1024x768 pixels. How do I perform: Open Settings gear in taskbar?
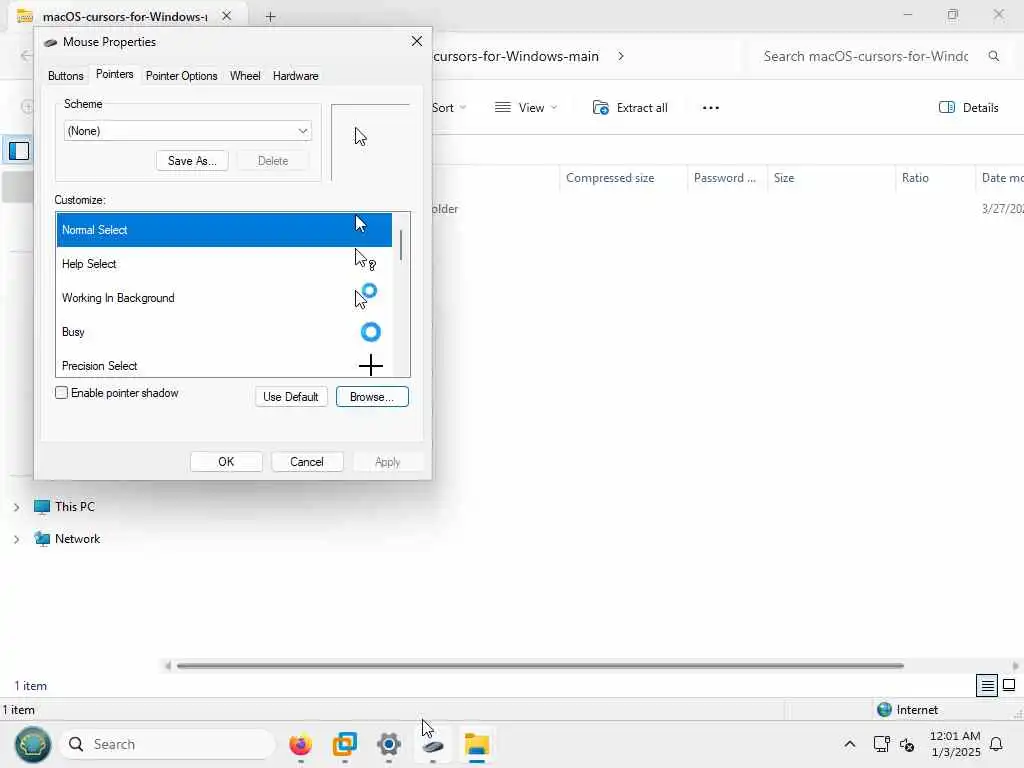pos(389,744)
